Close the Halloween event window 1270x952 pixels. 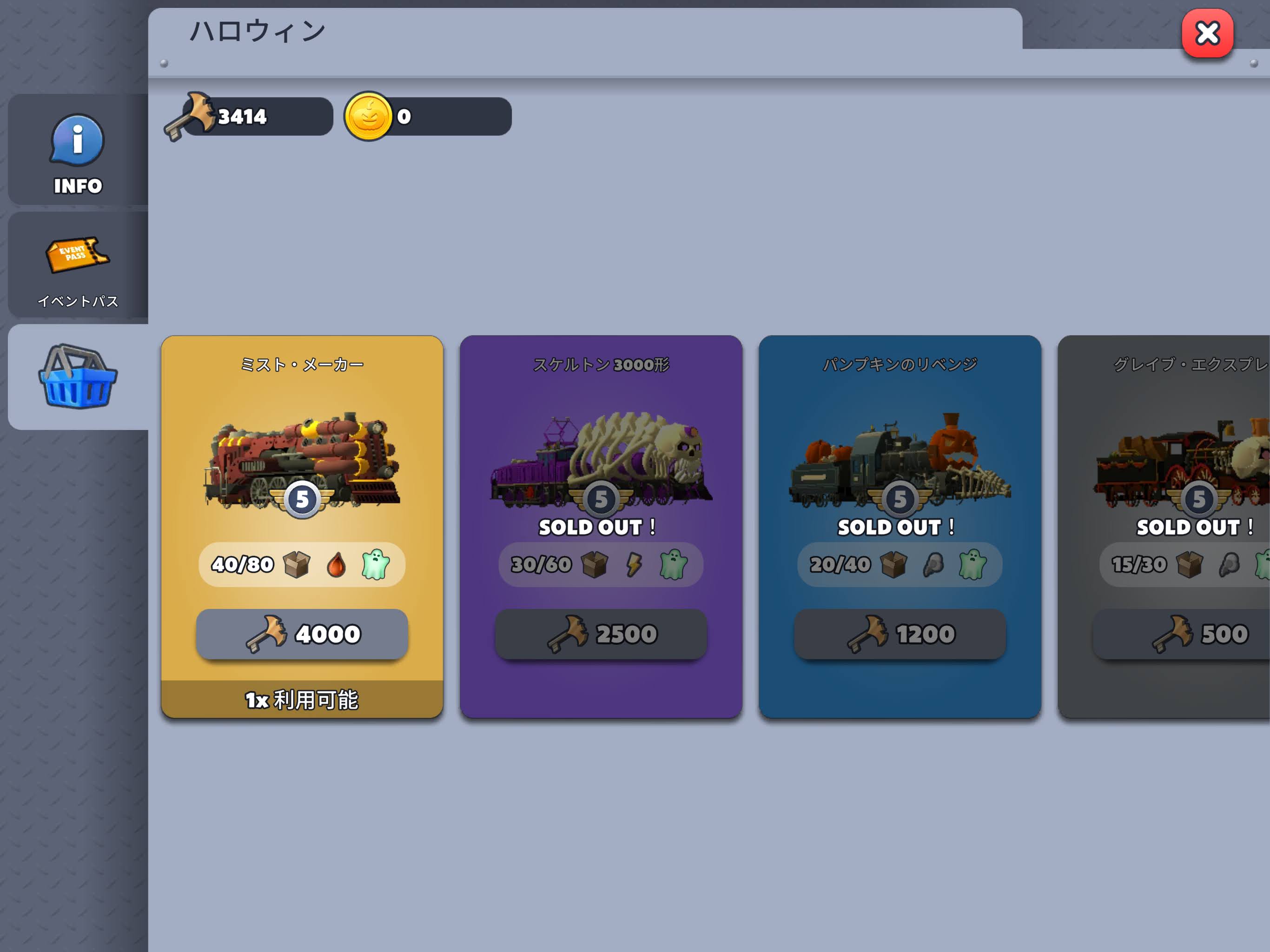pyautogui.click(x=1207, y=33)
